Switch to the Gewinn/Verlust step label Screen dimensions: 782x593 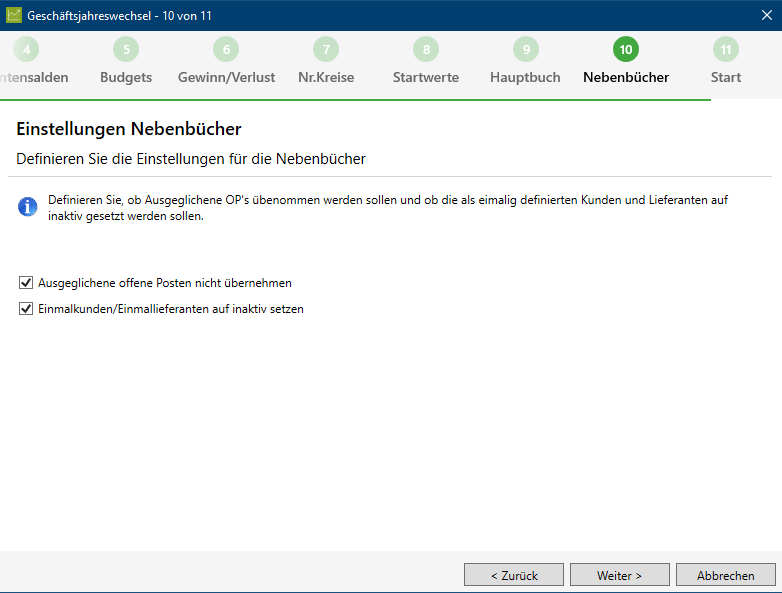(226, 77)
